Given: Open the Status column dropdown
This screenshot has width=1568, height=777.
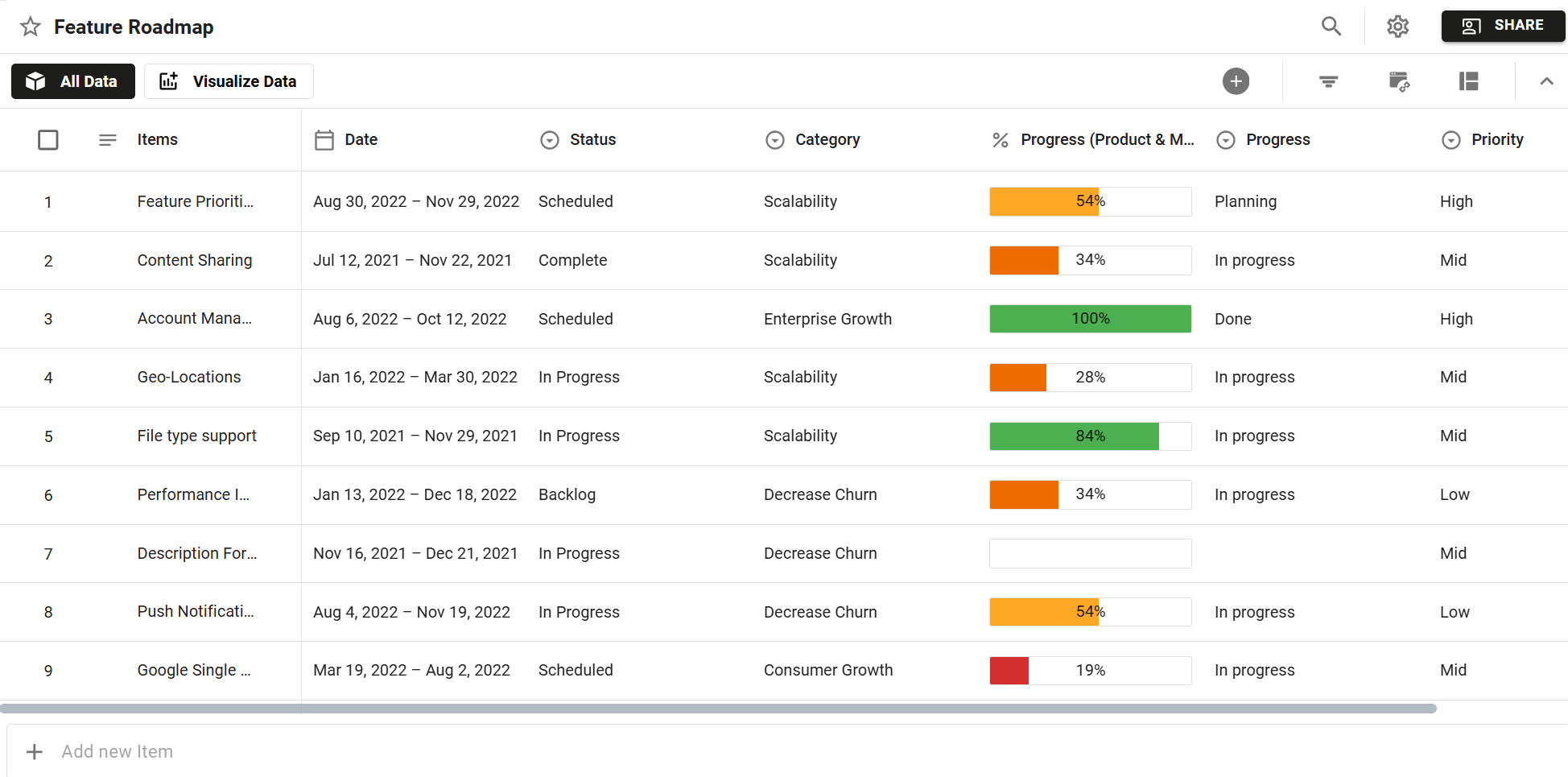Looking at the screenshot, I should tap(549, 140).
